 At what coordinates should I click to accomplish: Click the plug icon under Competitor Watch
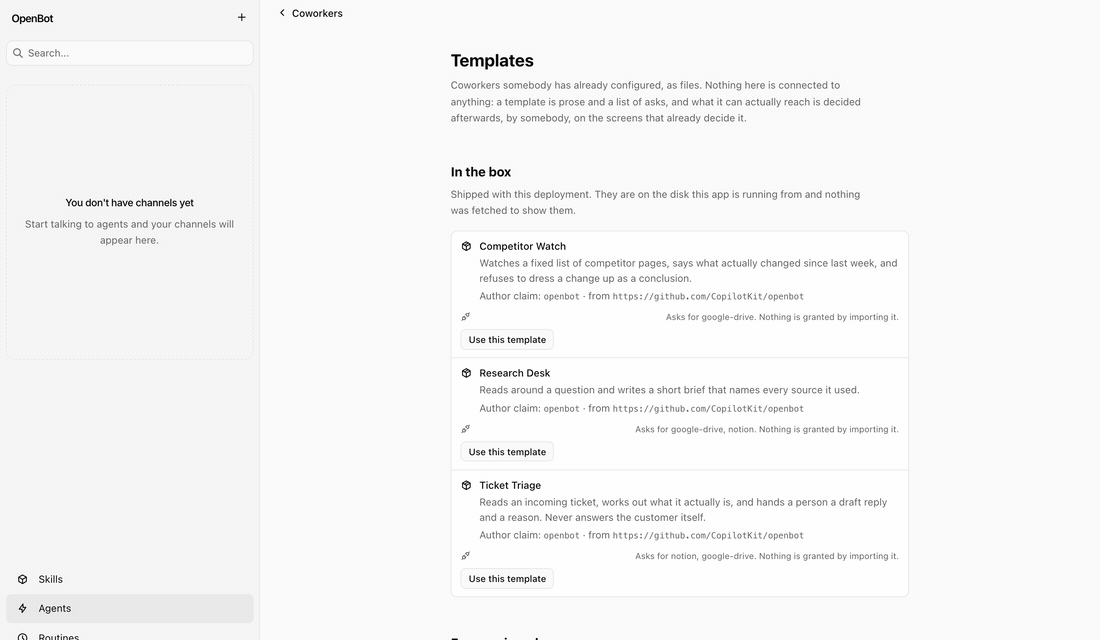466,316
